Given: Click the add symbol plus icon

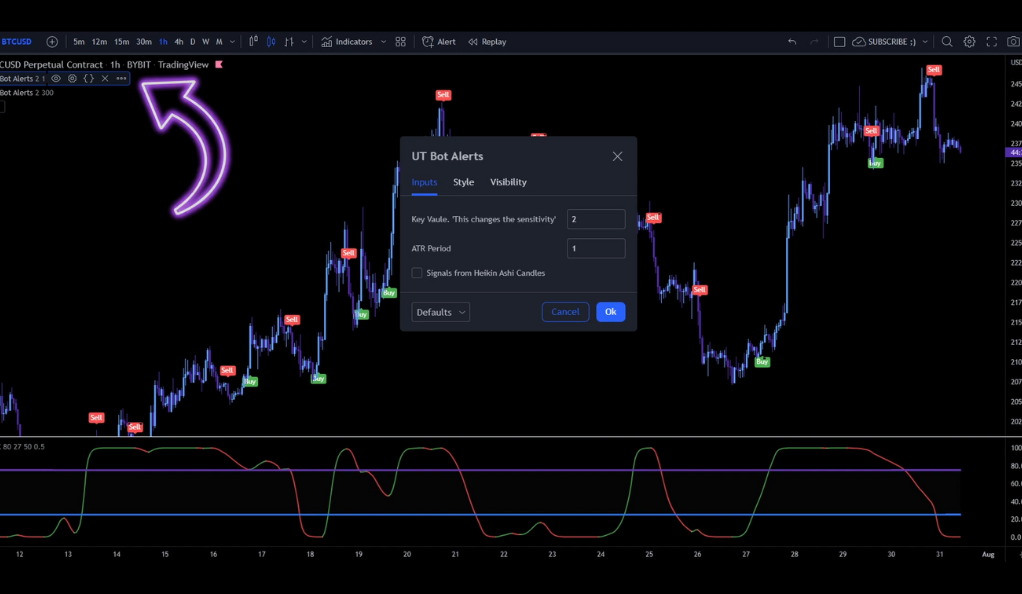Looking at the screenshot, I should (52, 42).
